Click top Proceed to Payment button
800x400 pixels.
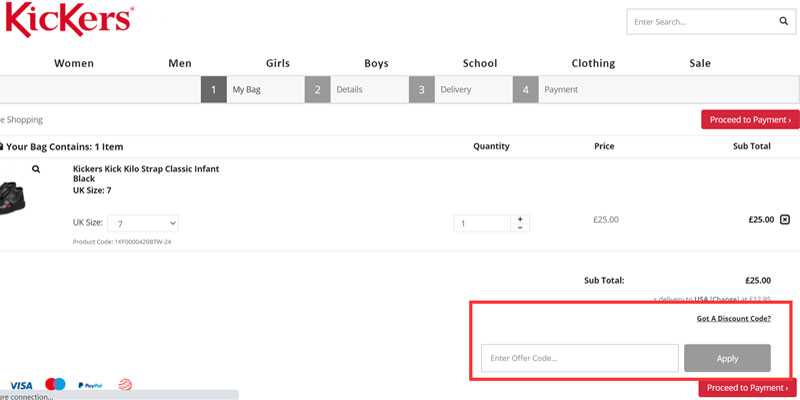click(750, 120)
